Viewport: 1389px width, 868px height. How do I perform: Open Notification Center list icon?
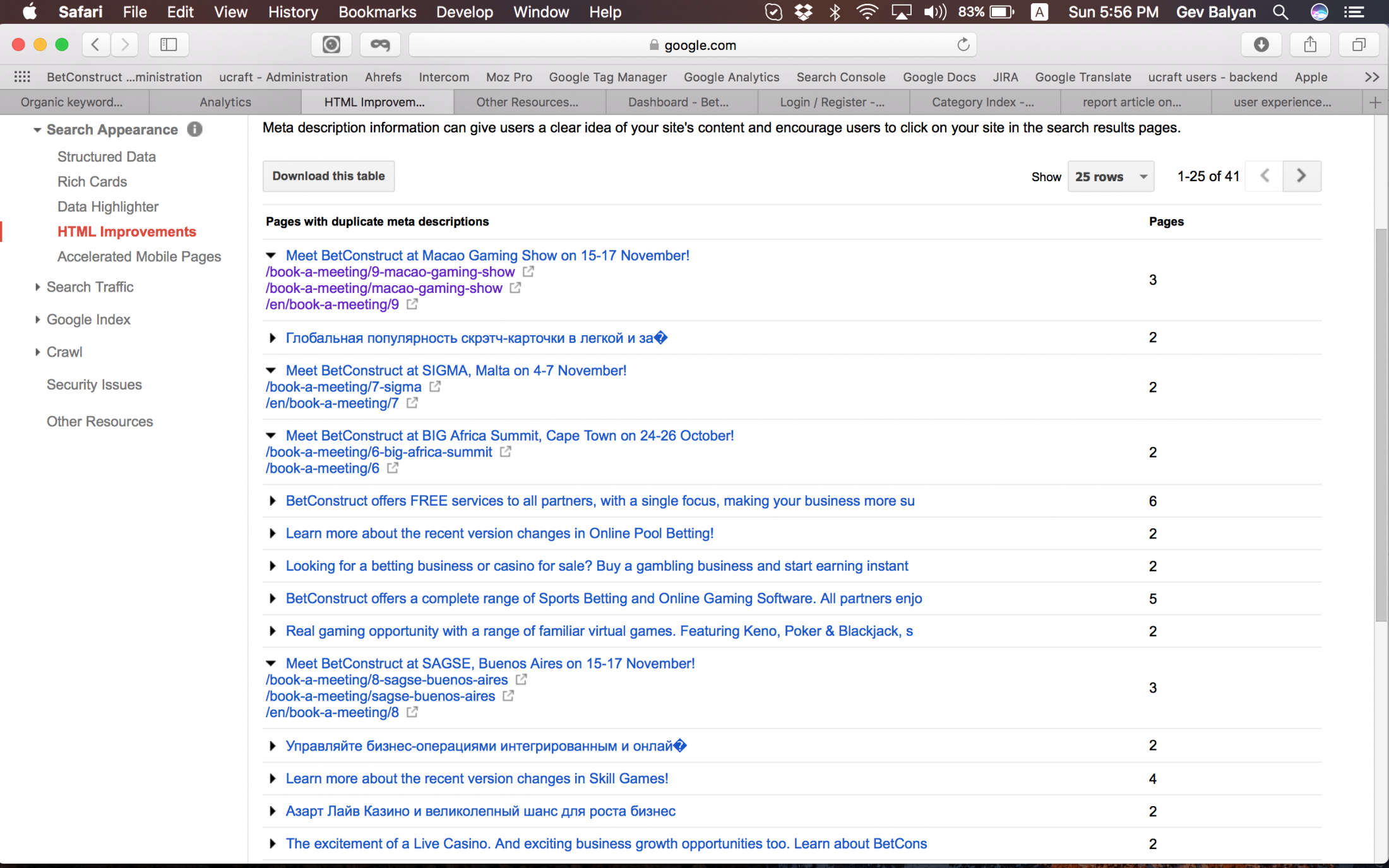(1354, 12)
